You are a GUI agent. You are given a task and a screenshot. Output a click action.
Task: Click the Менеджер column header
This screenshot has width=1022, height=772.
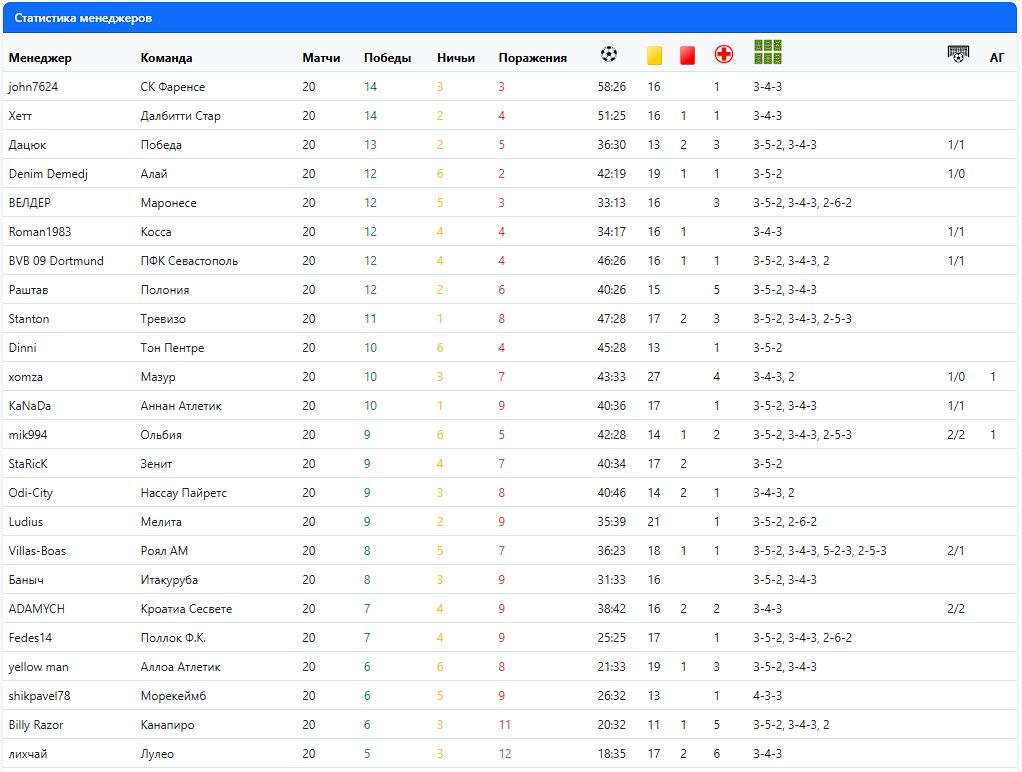click(x=40, y=58)
